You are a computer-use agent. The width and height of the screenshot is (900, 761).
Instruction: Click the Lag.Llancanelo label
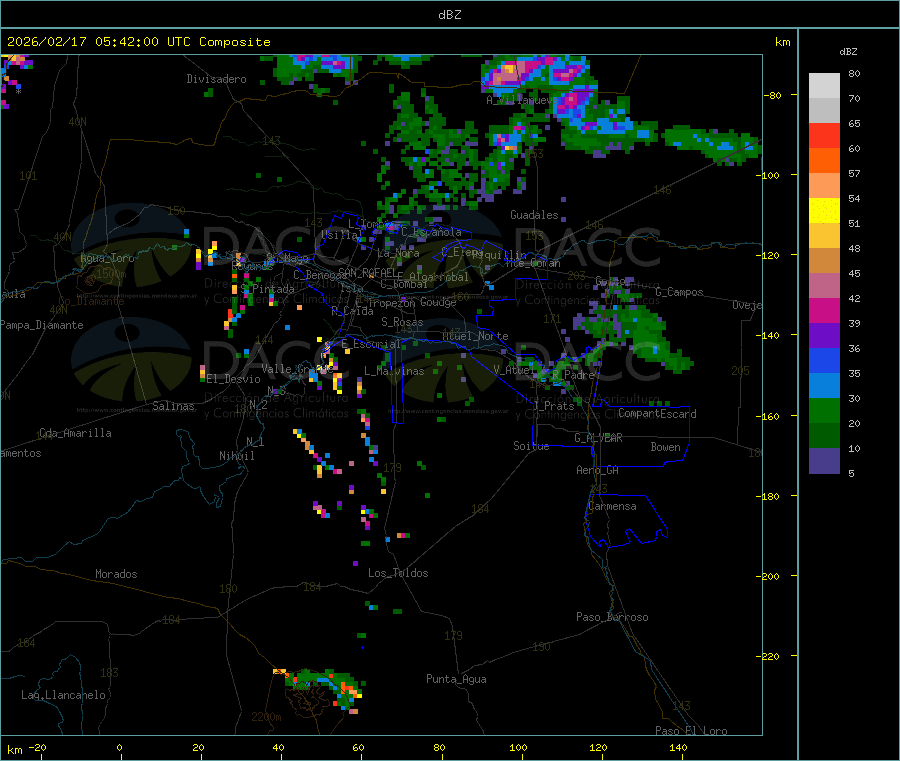pos(63,695)
